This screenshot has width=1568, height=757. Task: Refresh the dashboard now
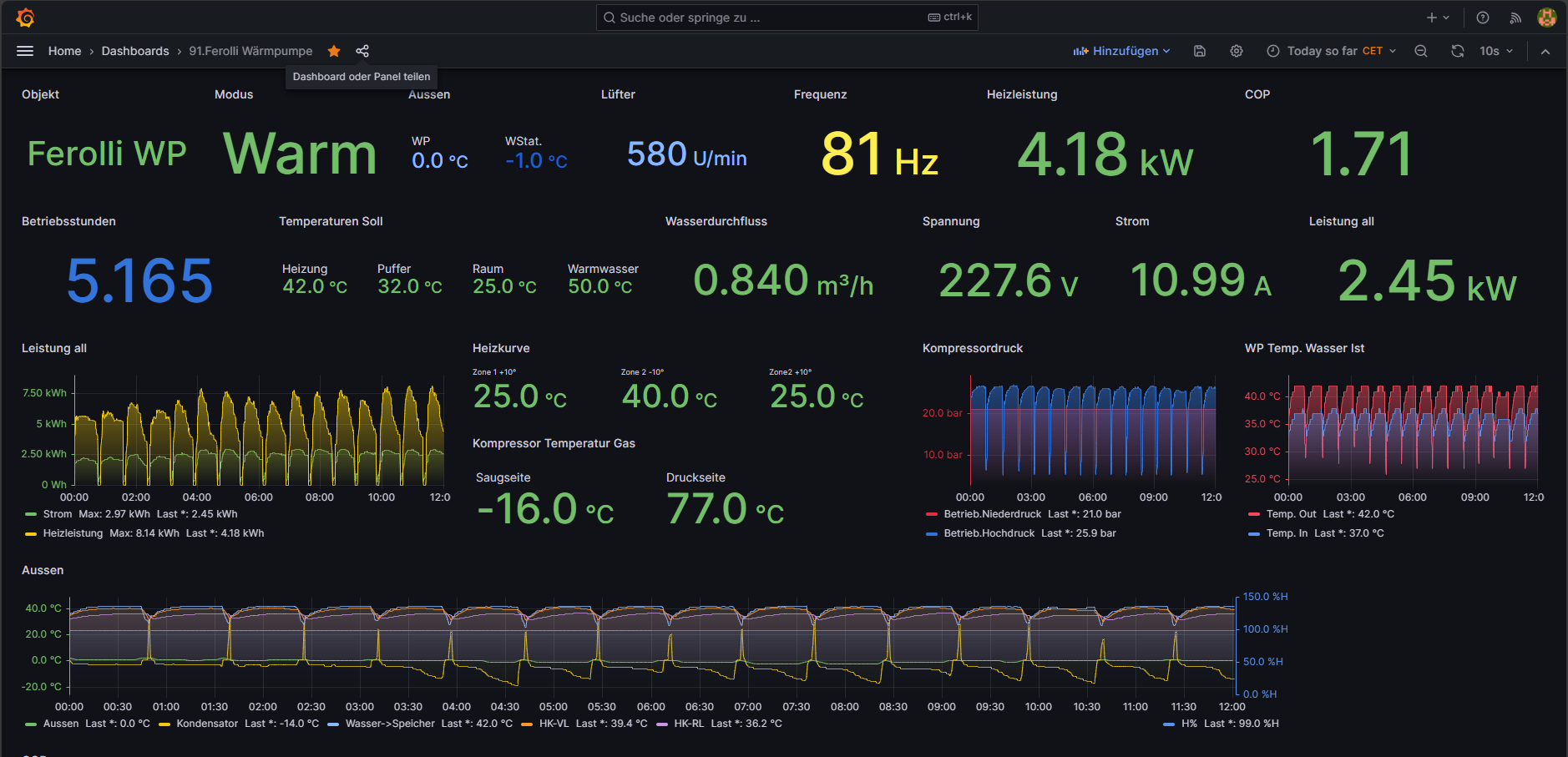[1458, 51]
